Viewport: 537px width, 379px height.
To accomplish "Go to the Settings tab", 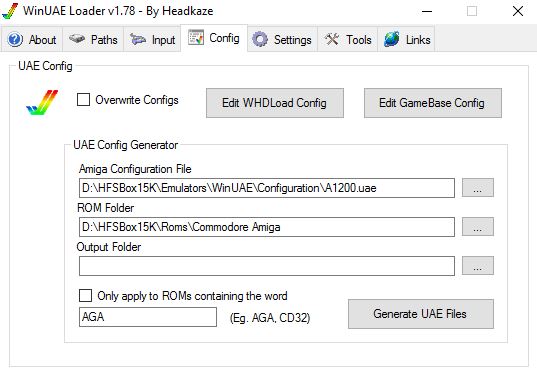I will pyautogui.click(x=282, y=40).
